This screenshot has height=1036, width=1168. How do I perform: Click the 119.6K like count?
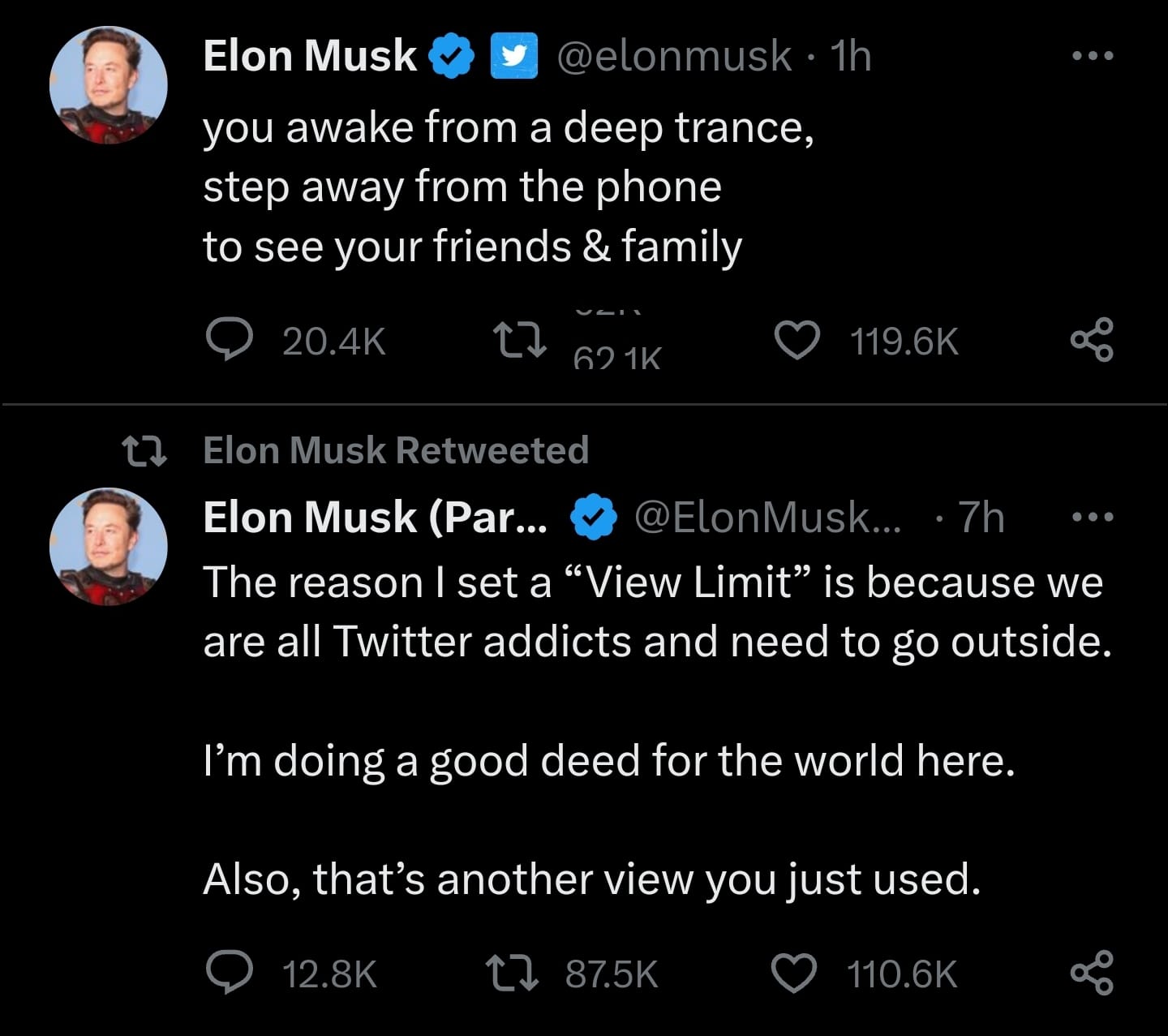coord(902,340)
